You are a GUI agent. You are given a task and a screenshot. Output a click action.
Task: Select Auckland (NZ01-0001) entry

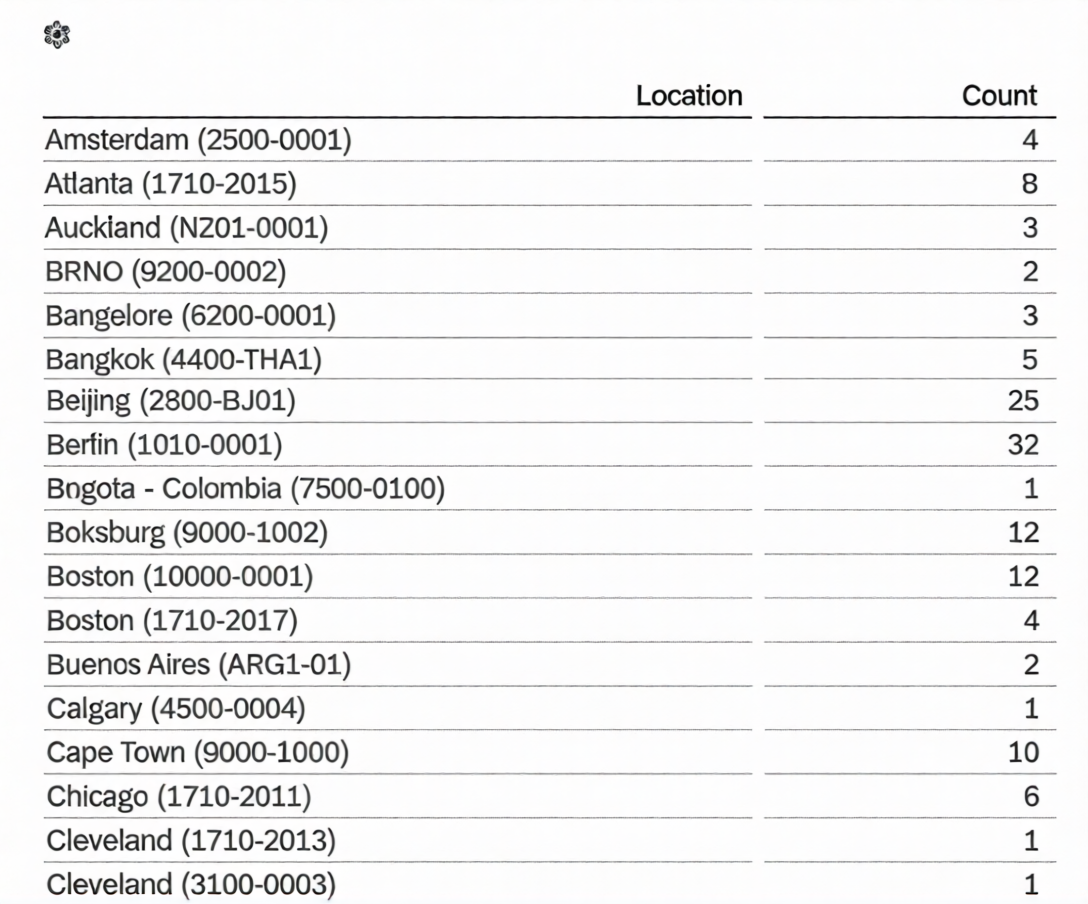[x=186, y=228]
